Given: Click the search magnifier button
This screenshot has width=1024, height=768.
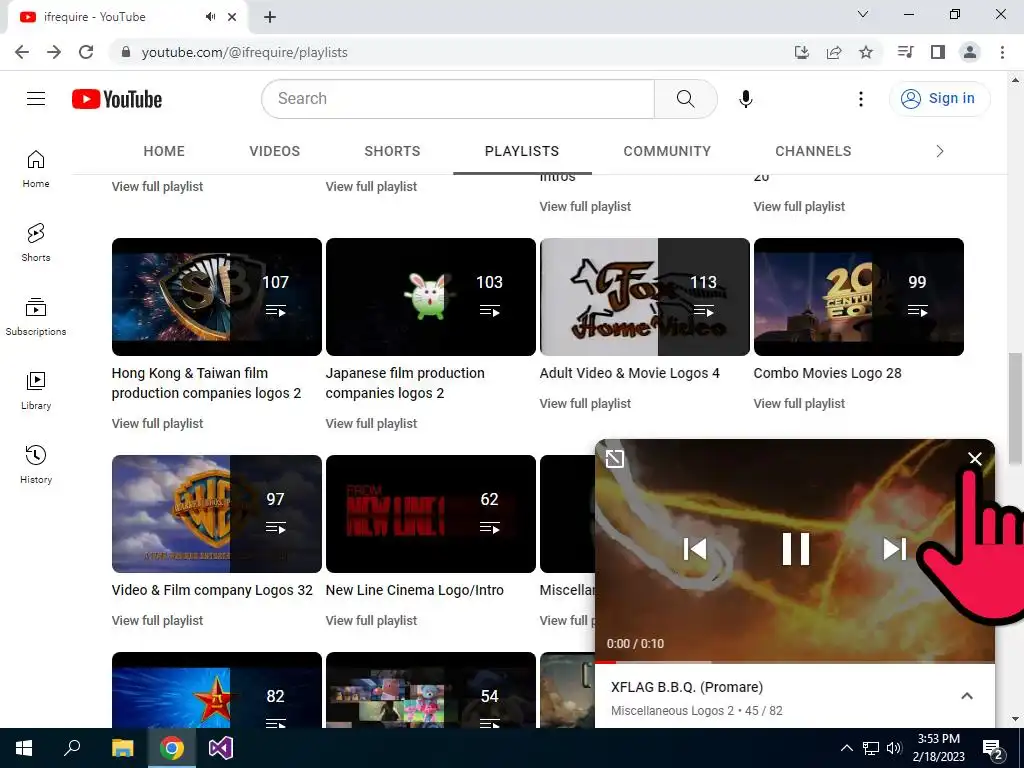Looking at the screenshot, I should (685, 99).
